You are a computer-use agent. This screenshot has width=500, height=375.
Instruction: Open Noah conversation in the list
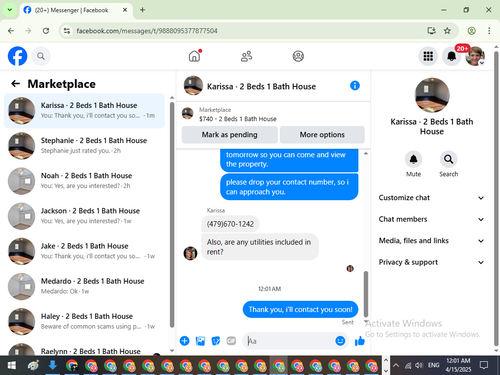(84, 181)
